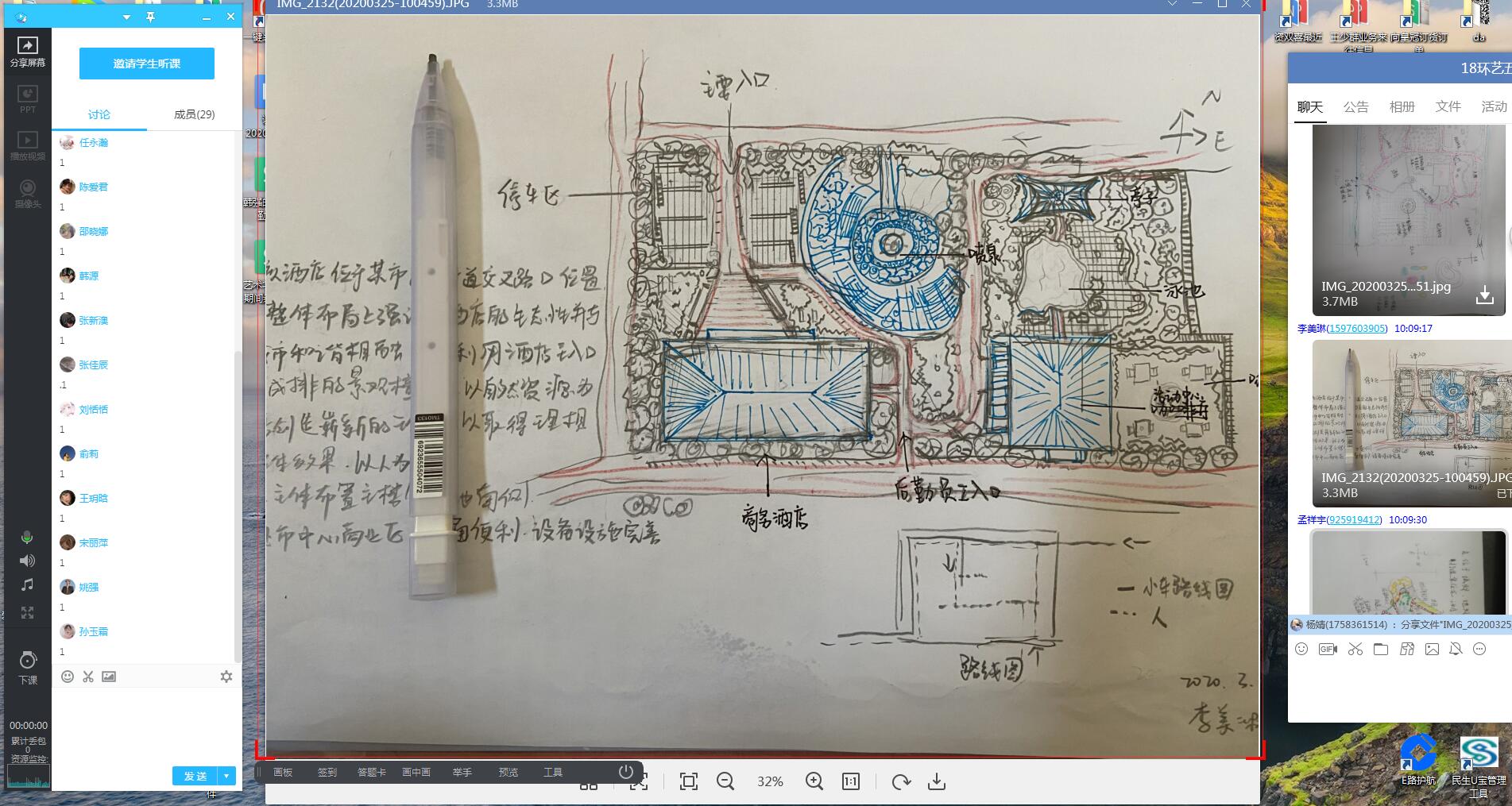Click the student name 任永瀚

coord(94,143)
